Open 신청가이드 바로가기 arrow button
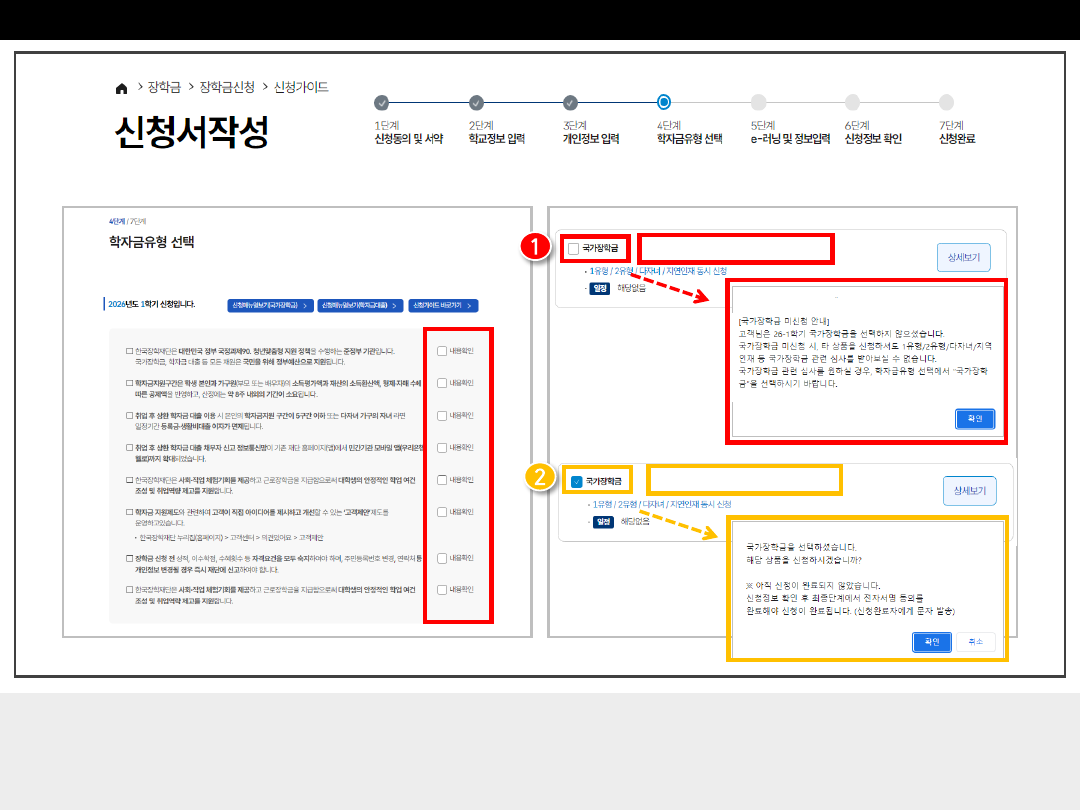 [x=443, y=306]
